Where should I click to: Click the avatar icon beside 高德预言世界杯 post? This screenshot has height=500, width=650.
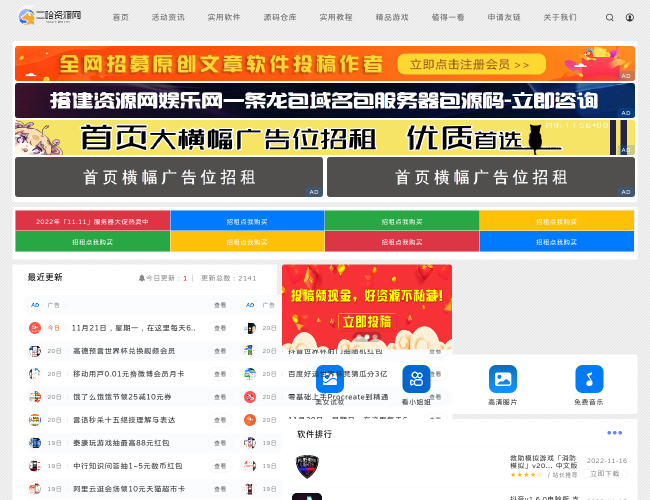pyautogui.click(x=35, y=351)
